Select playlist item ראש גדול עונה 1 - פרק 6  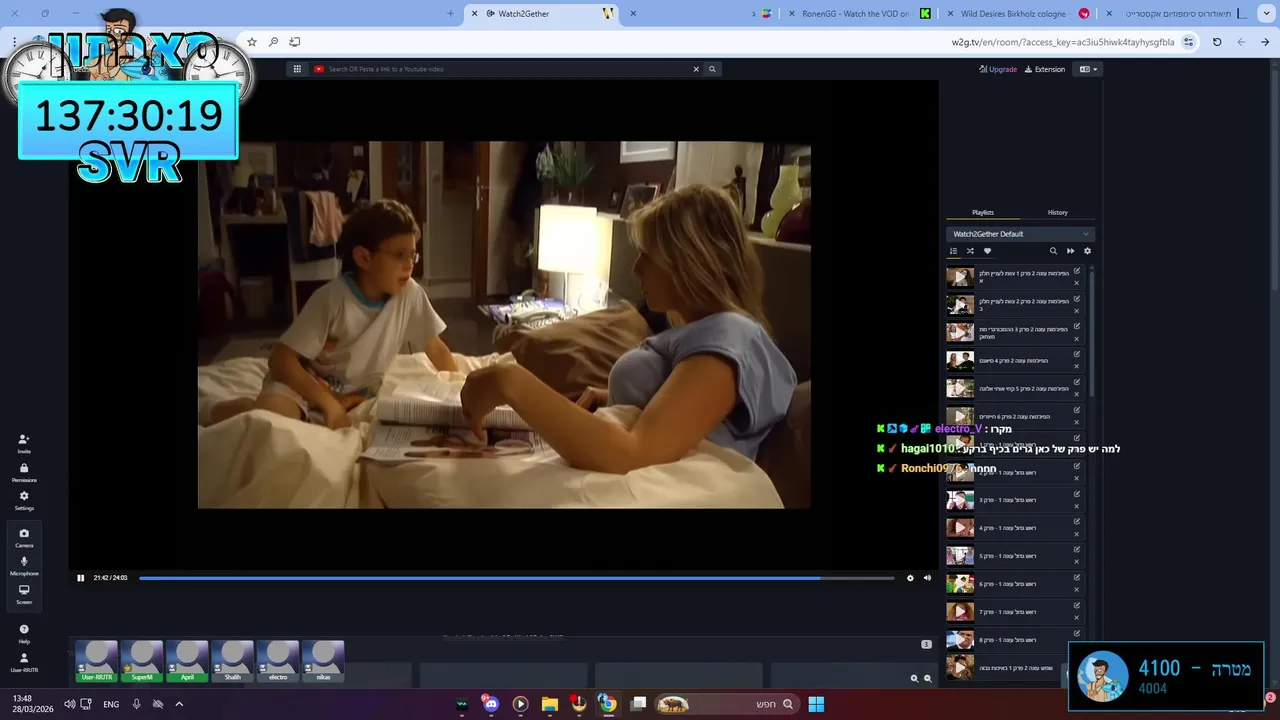pyautogui.click(x=1014, y=584)
